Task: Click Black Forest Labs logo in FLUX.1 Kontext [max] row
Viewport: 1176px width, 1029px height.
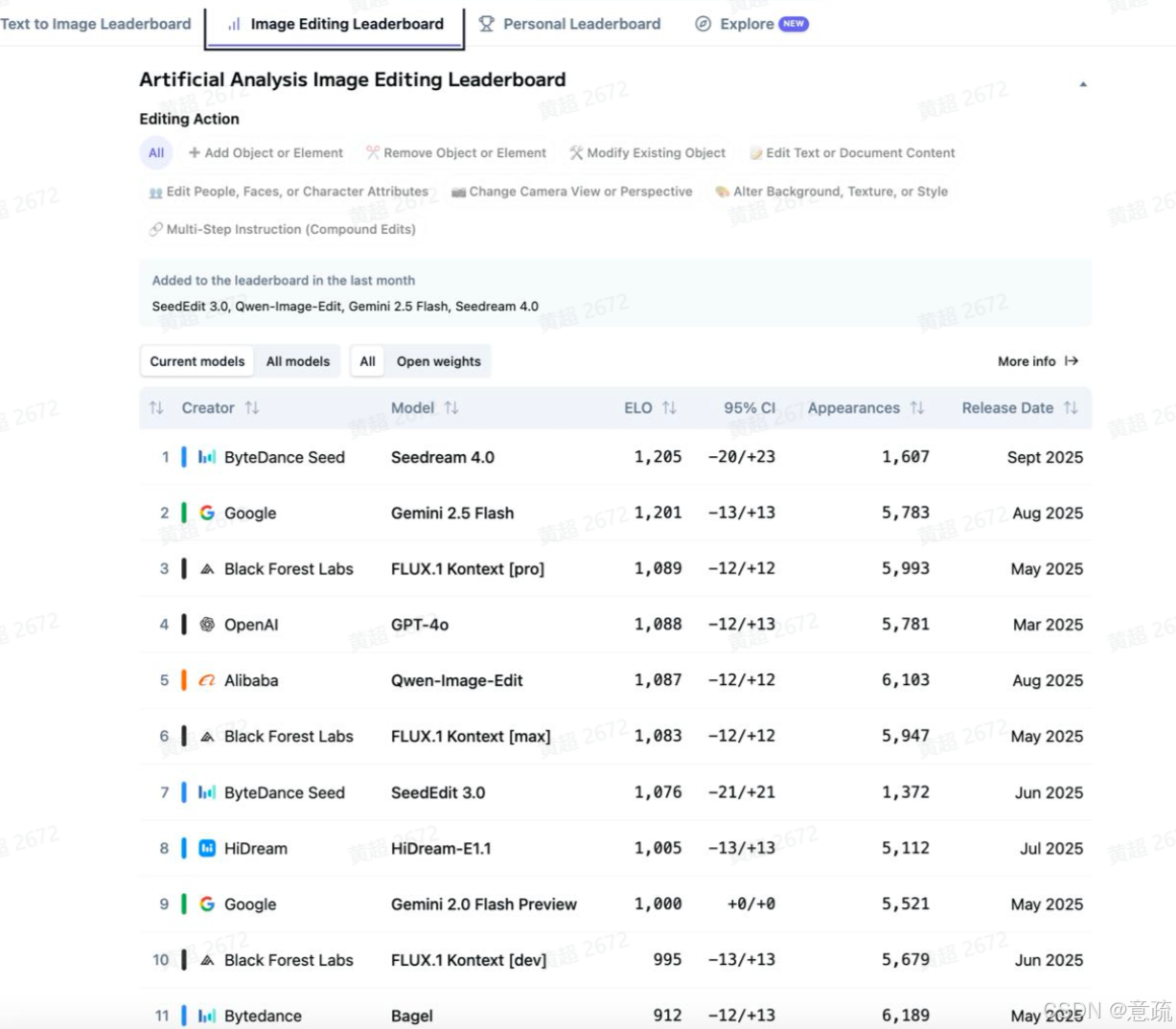Action: 207,737
